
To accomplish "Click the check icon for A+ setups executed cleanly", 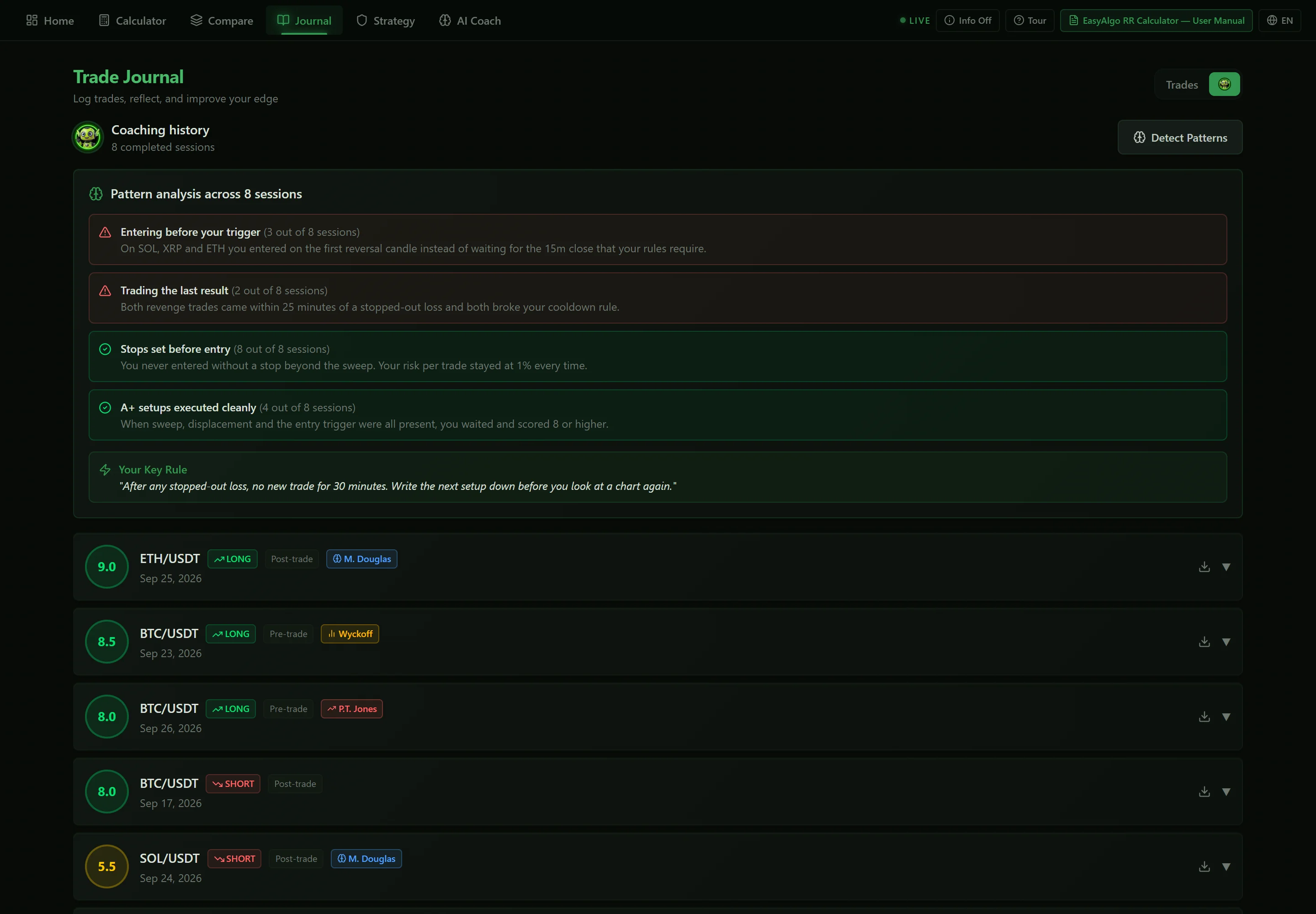I will [x=105, y=407].
